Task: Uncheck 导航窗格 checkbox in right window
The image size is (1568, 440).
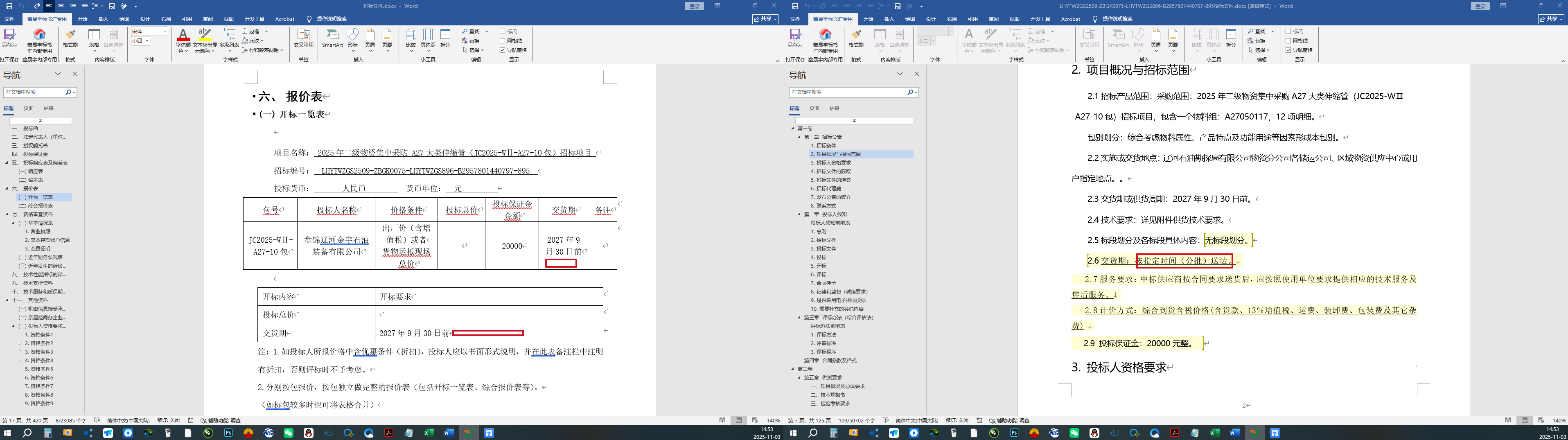Action: click(1288, 50)
